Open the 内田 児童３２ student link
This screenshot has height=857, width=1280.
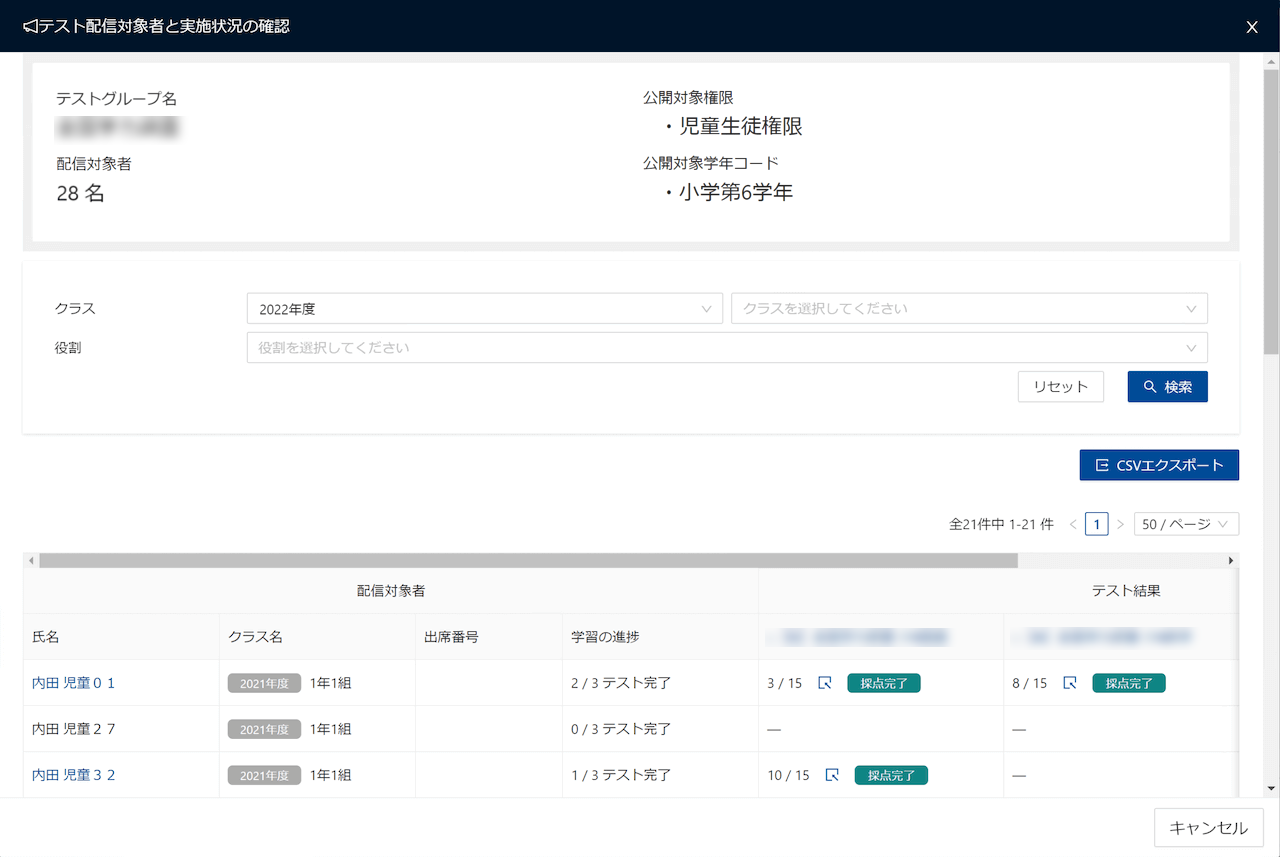74,775
